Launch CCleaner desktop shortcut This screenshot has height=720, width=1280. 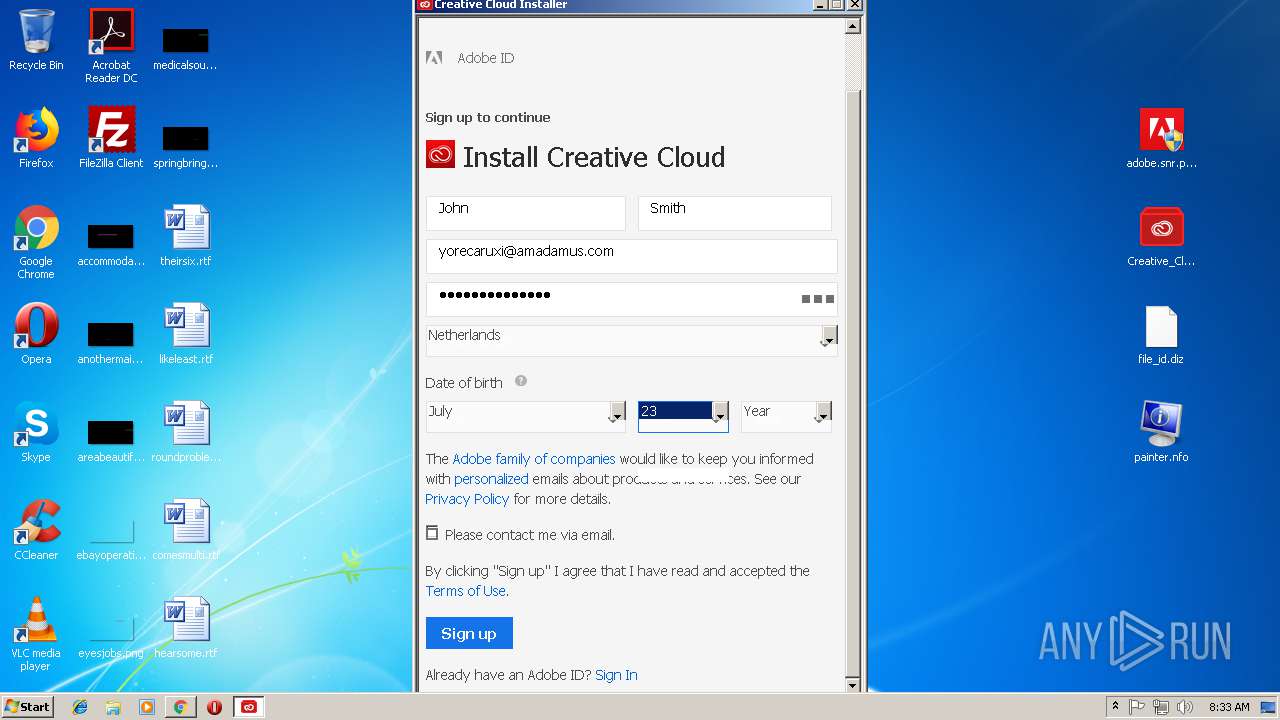point(36,530)
